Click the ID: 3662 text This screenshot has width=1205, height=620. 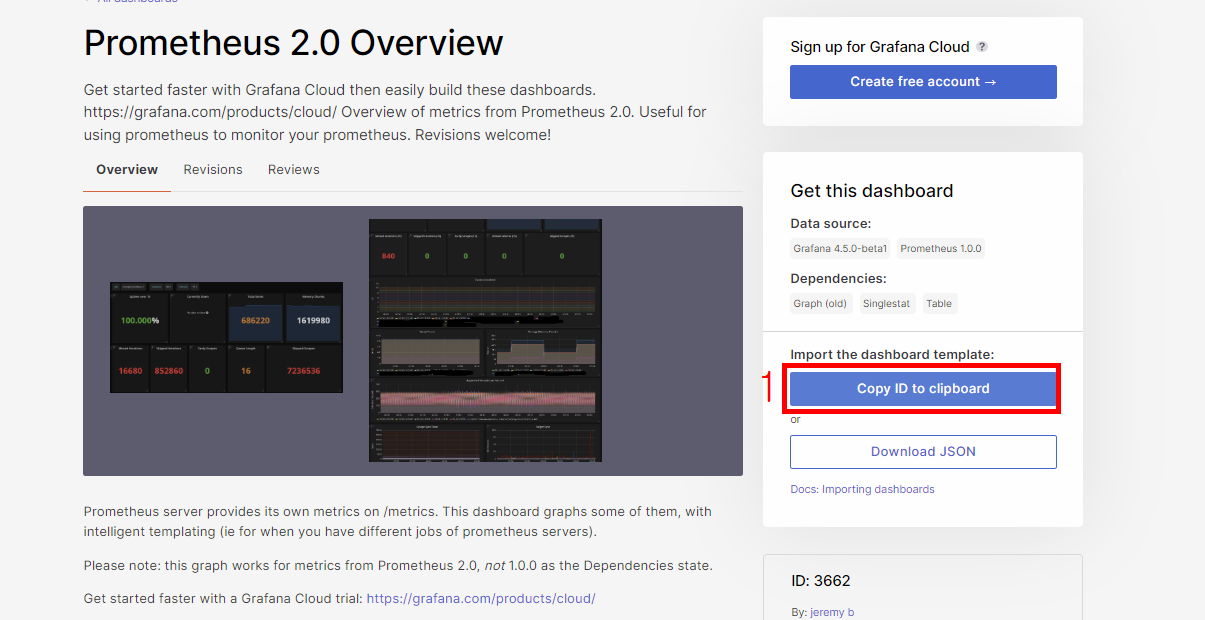[x=820, y=581]
